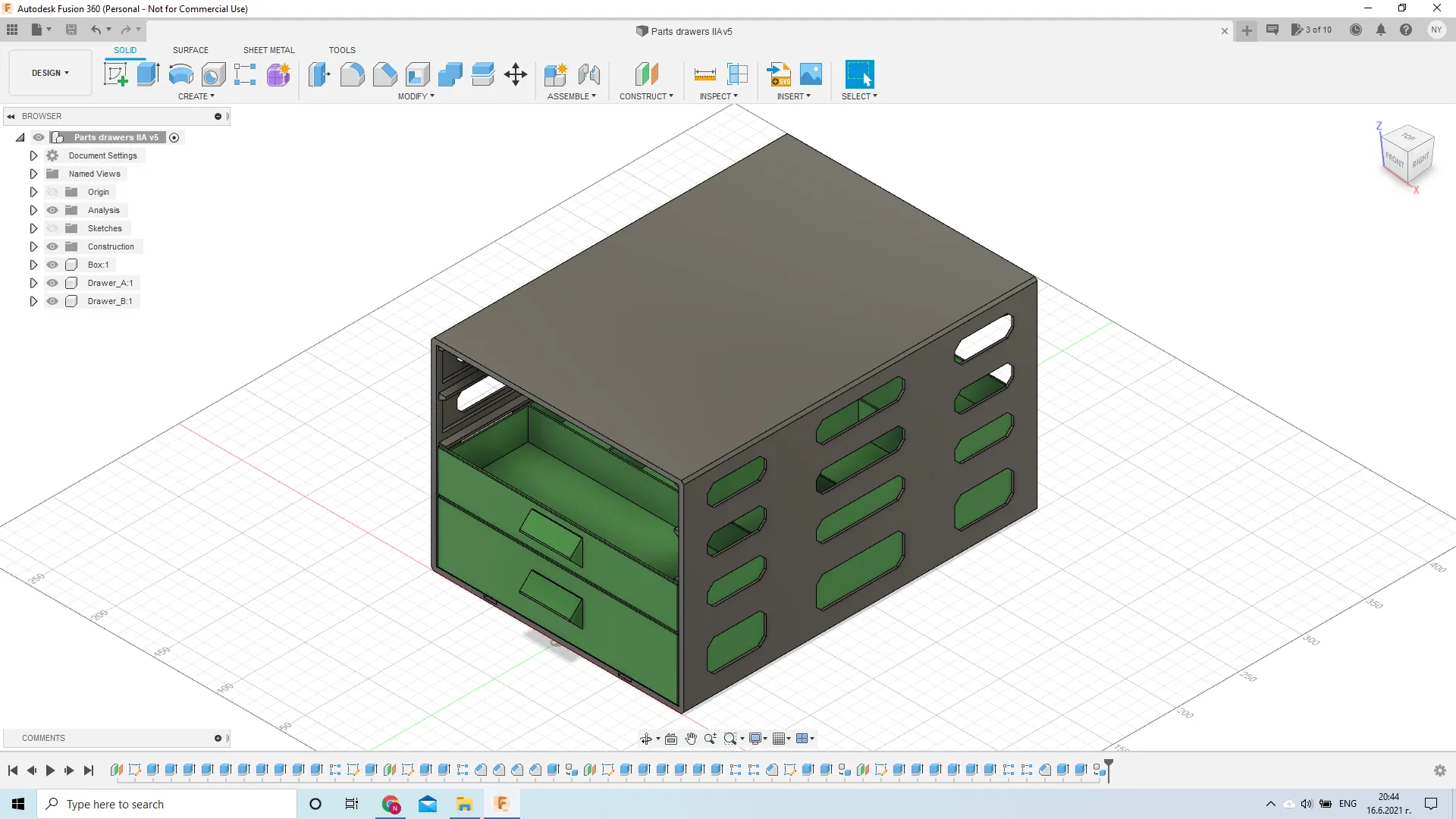The height and width of the screenshot is (819, 1456).
Task: Click the Joint tool under Assemble
Action: tap(589, 74)
